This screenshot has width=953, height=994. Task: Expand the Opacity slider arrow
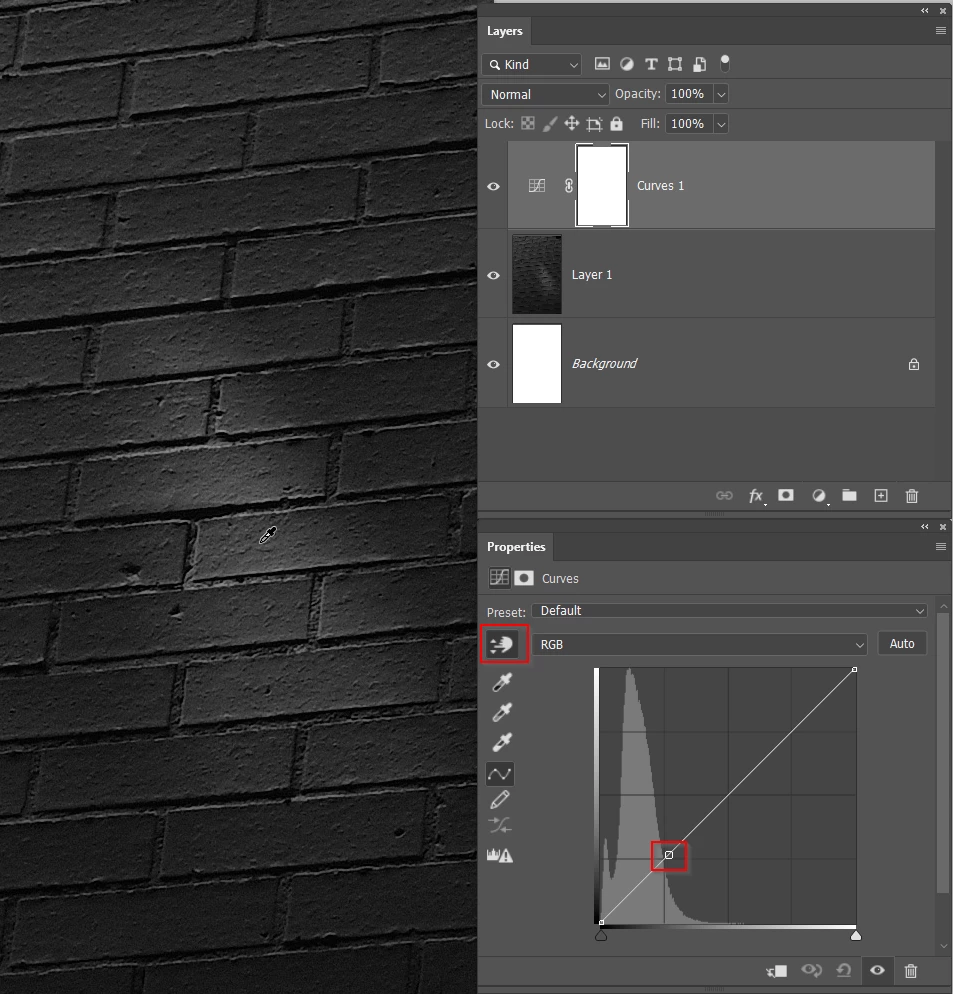721,94
